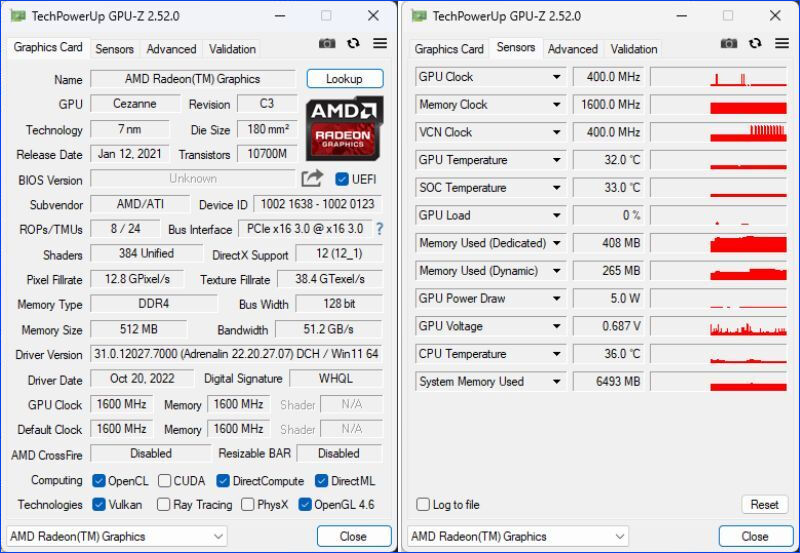Toggle the Vulkan checkbox
The width and height of the screenshot is (800, 553).
pos(99,505)
